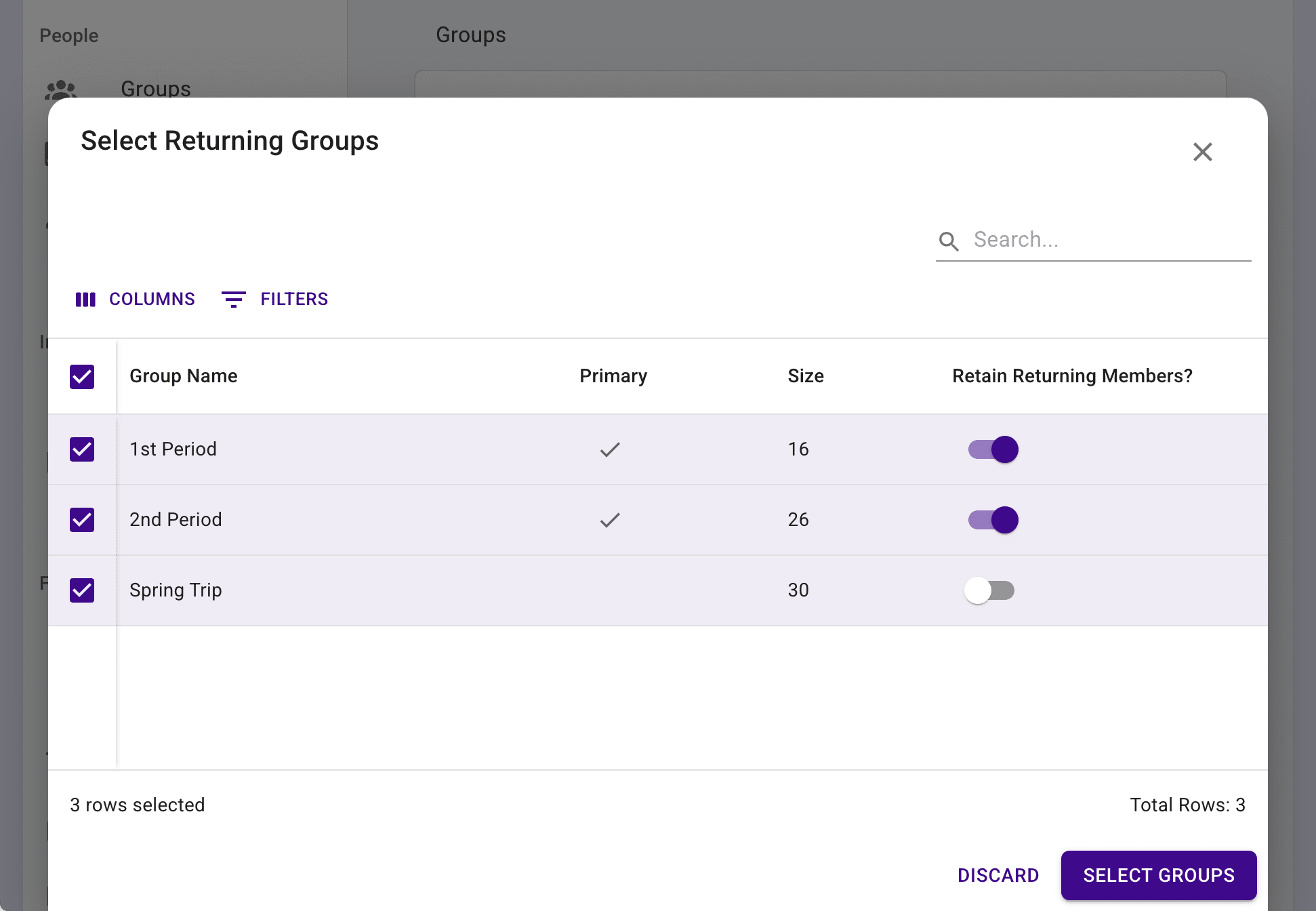Sort by Group Name column header

click(184, 376)
